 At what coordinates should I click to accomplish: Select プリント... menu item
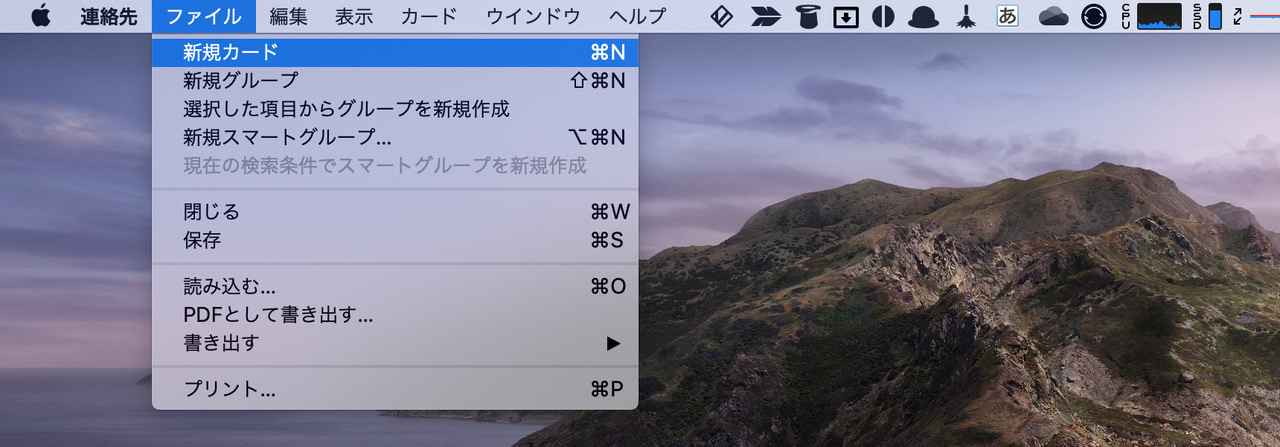pos(395,389)
